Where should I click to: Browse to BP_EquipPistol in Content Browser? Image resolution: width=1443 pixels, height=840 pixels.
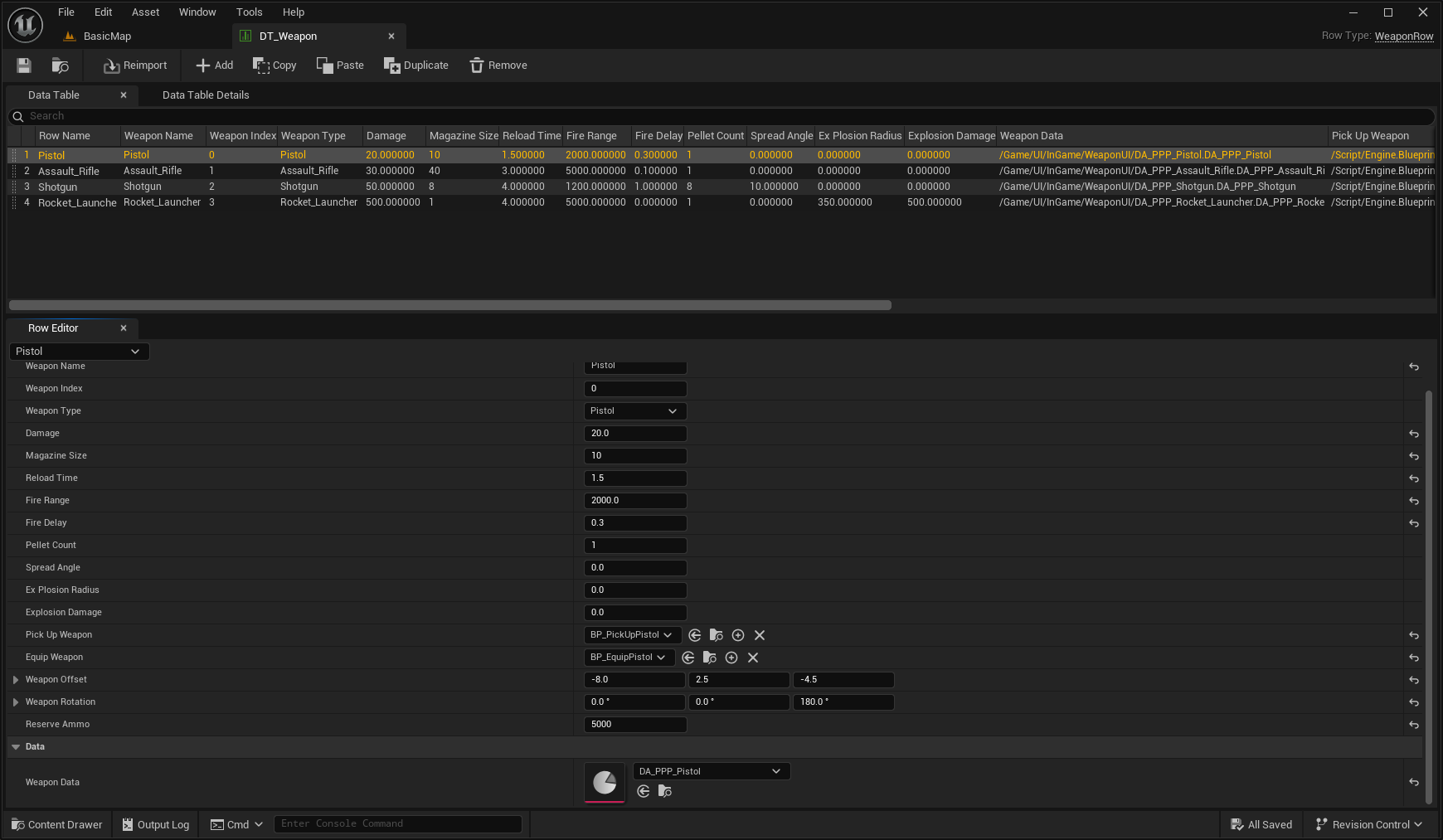point(710,658)
